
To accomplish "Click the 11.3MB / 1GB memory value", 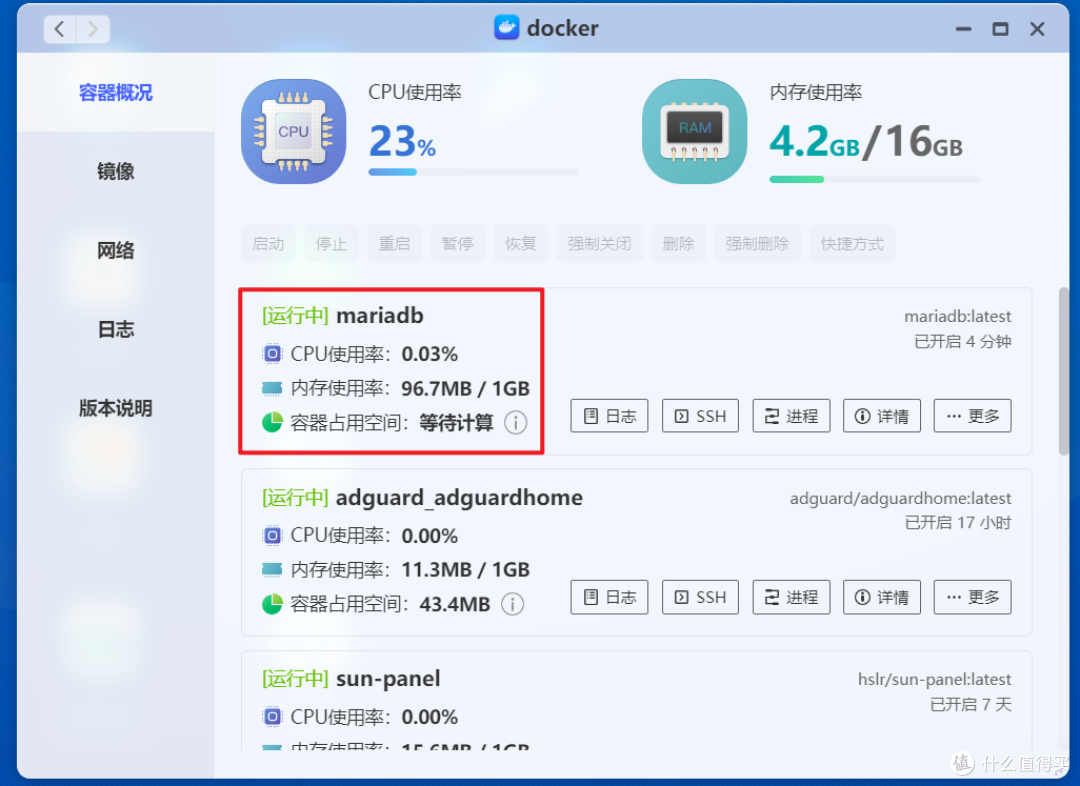I will (466, 570).
